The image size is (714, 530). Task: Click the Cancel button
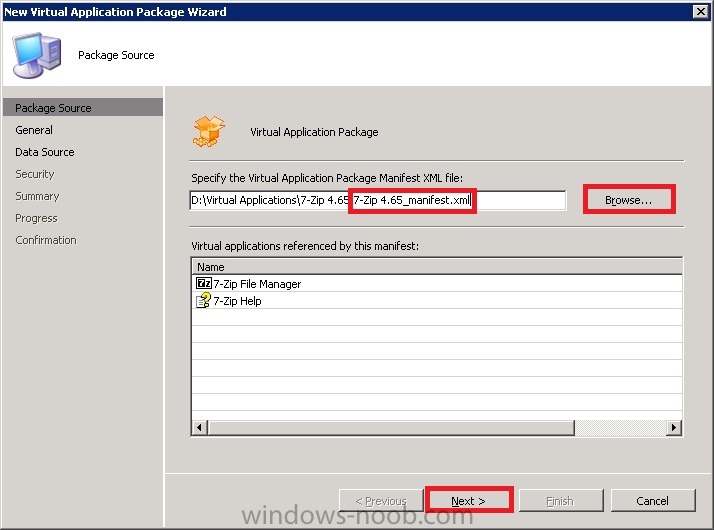click(x=653, y=501)
